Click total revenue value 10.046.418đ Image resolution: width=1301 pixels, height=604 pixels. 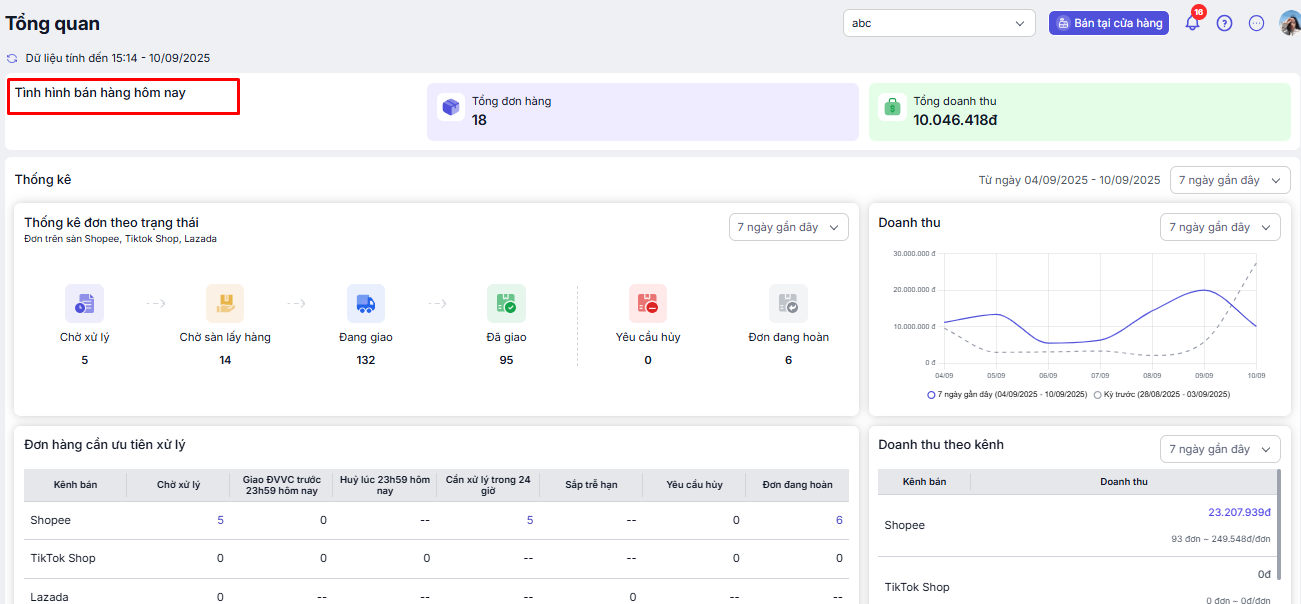tap(955, 120)
